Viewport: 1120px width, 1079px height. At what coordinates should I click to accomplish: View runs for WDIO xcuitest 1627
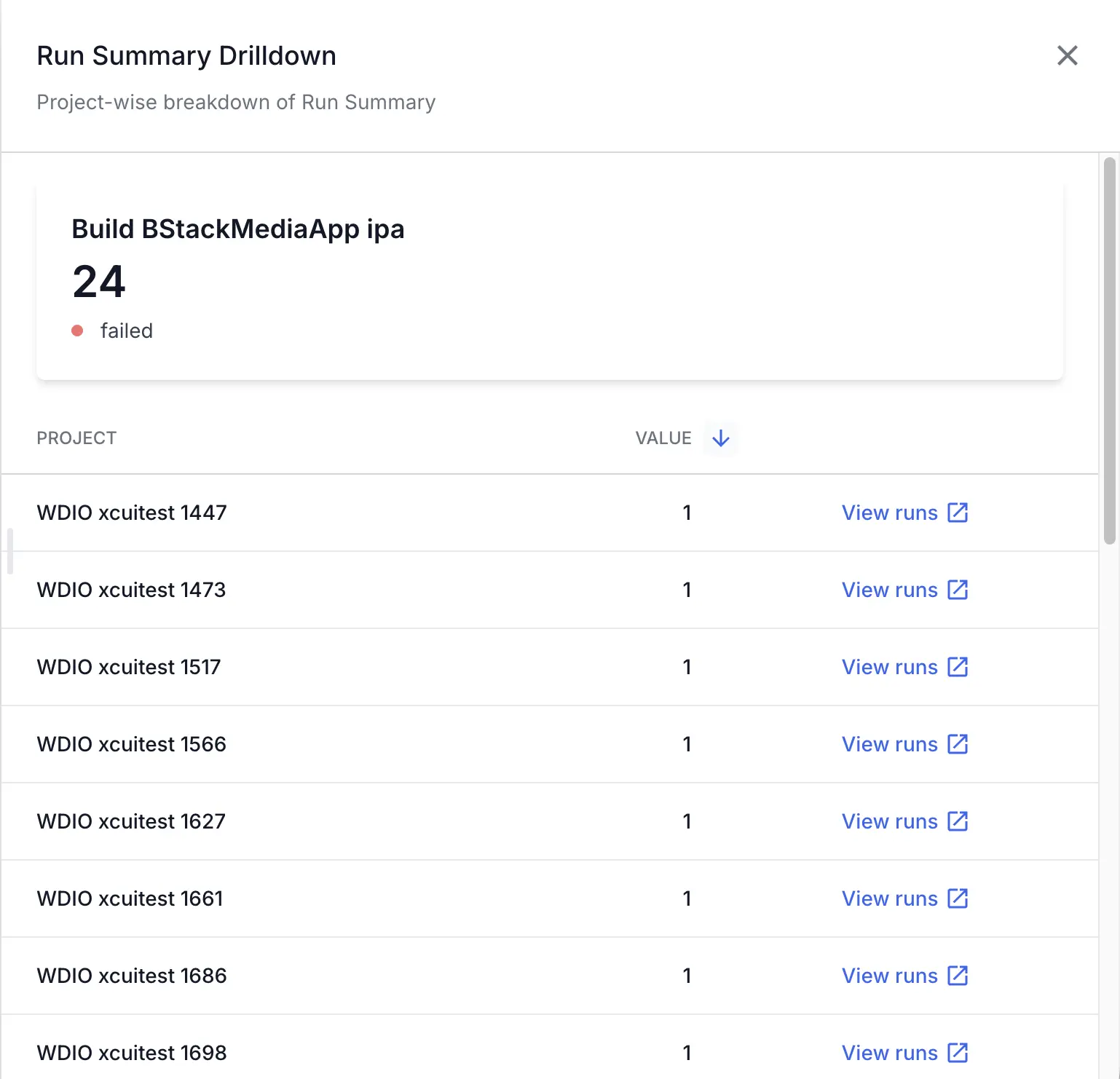tap(889, 821)
